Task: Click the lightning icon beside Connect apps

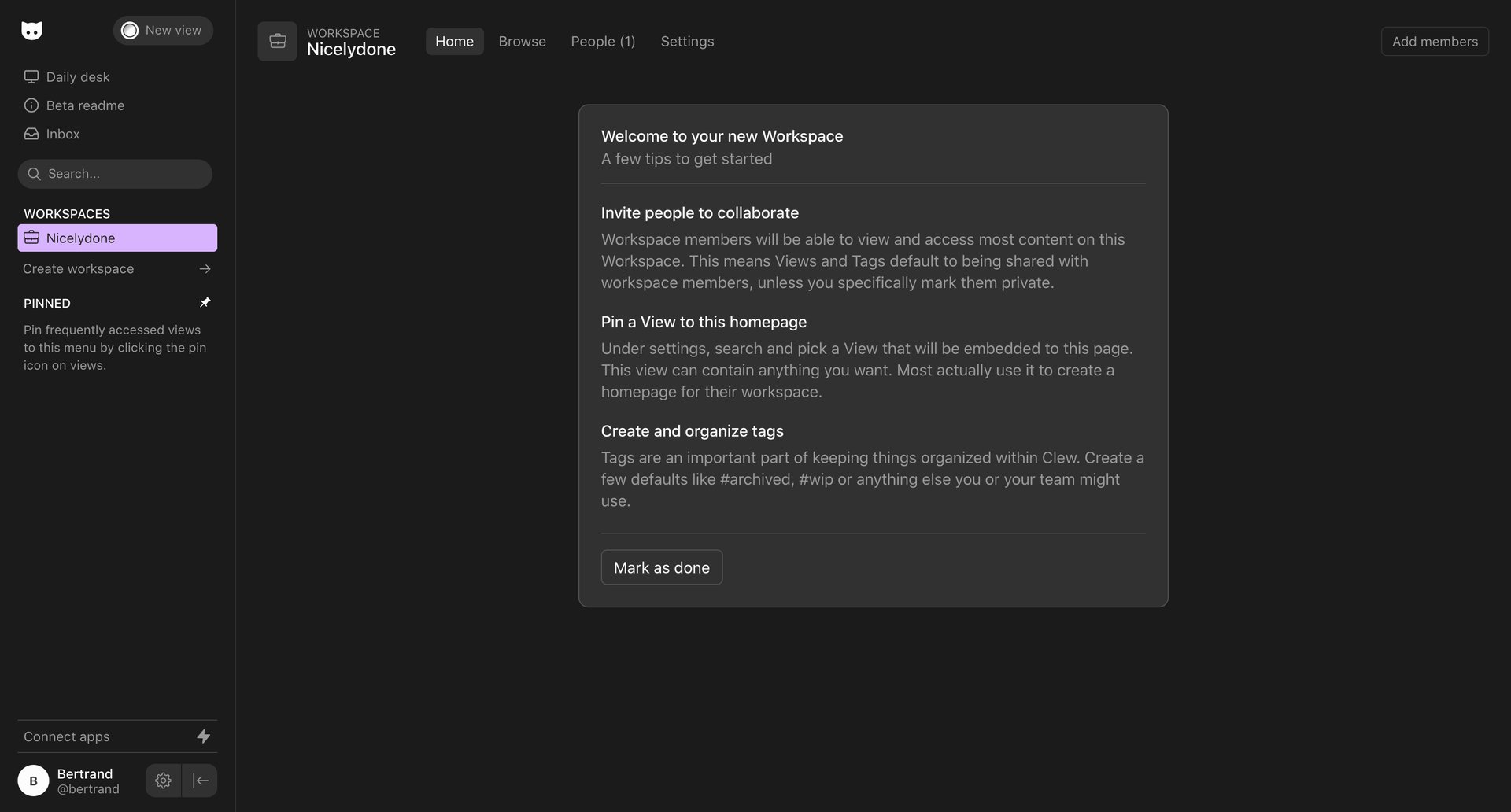Action: click(x=204, y=736)
